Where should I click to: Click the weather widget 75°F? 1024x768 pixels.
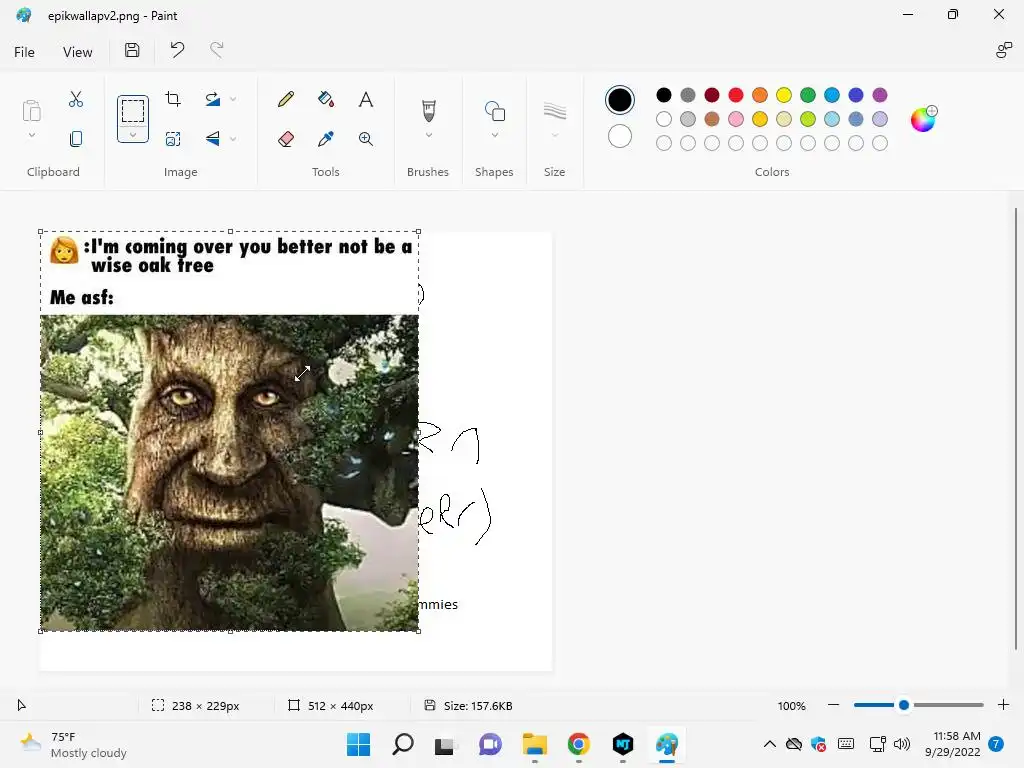(74, 744)
